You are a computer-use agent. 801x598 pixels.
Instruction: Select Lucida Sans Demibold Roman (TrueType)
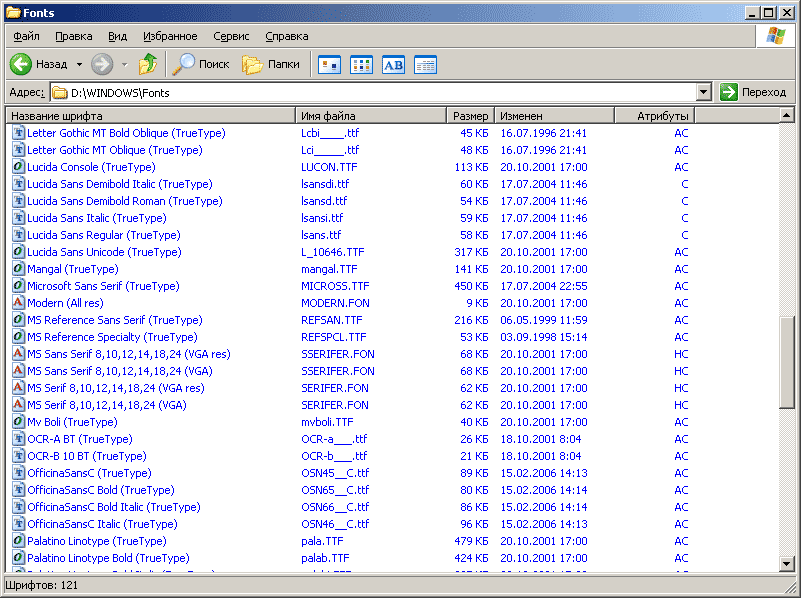click(x=125, y=201)
